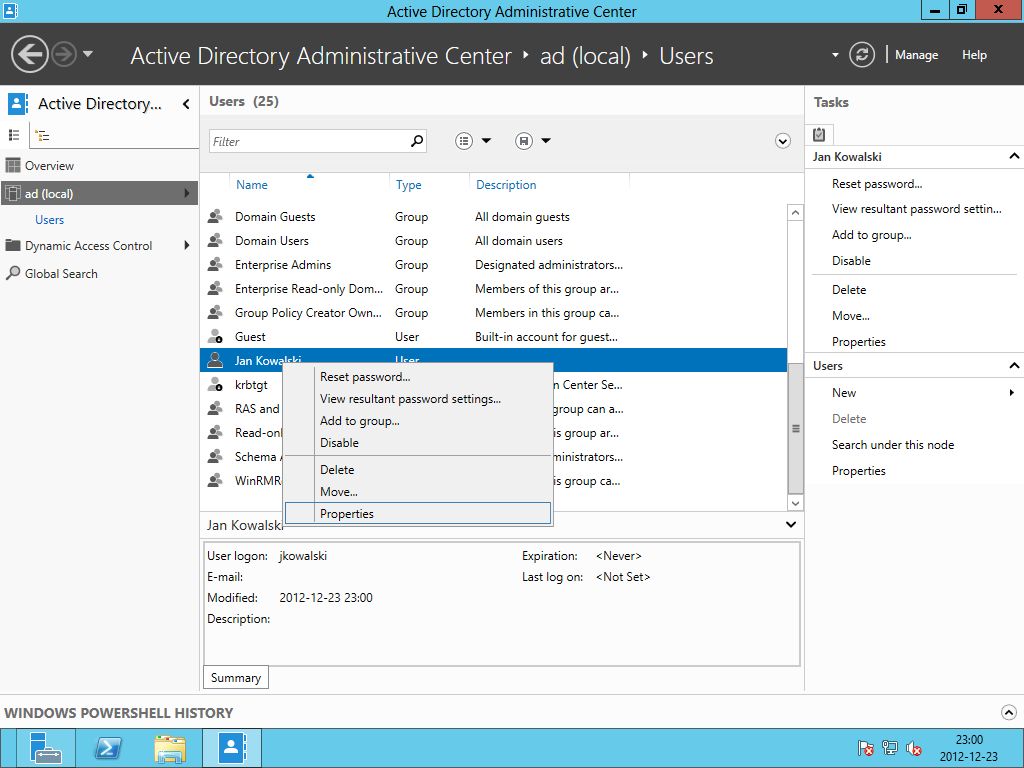The image size is (1024, 768).
Task: Click the krbtgt user icon
Action: point(215,385)
